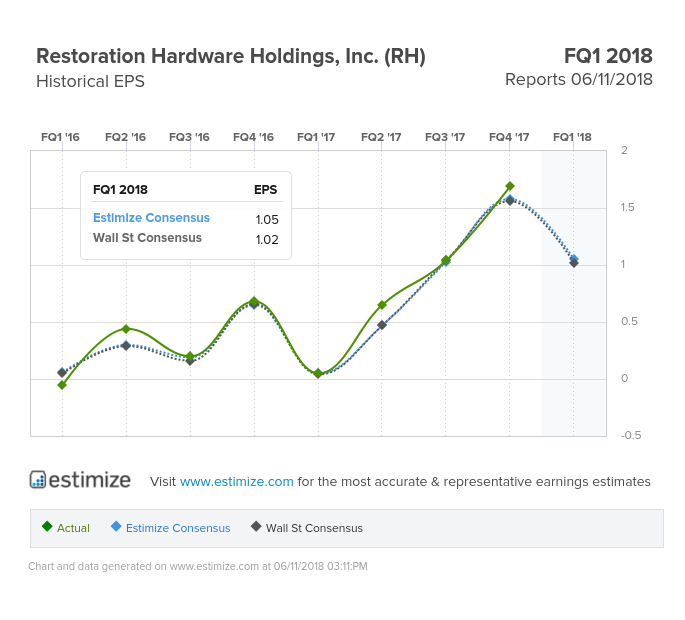Open the www.estimize.com link

[x=236, y=481]
